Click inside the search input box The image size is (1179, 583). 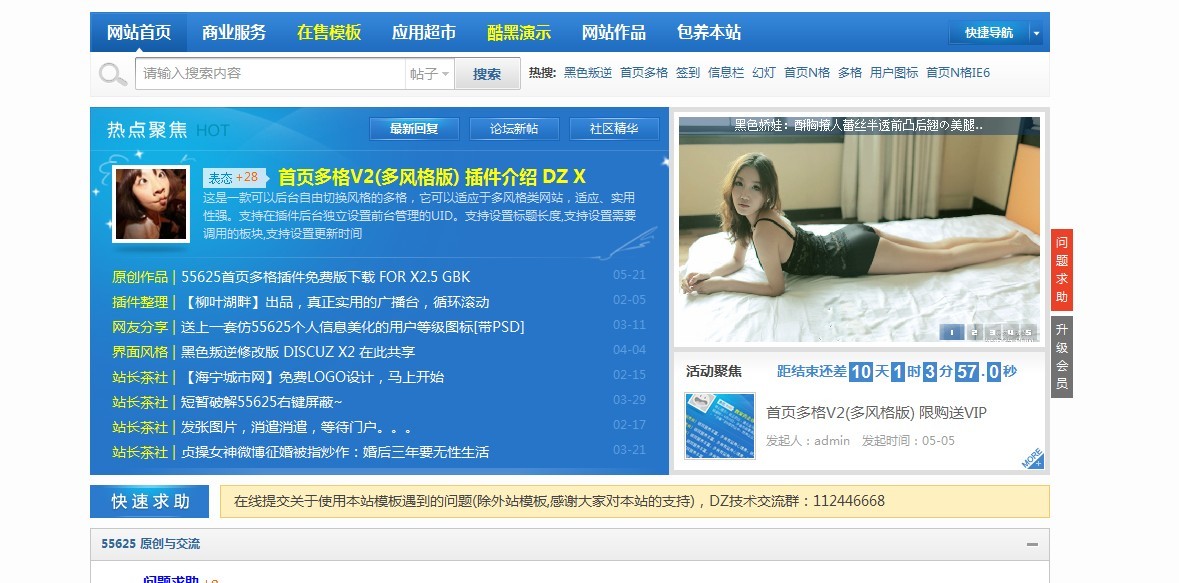(x=270, y=73)
